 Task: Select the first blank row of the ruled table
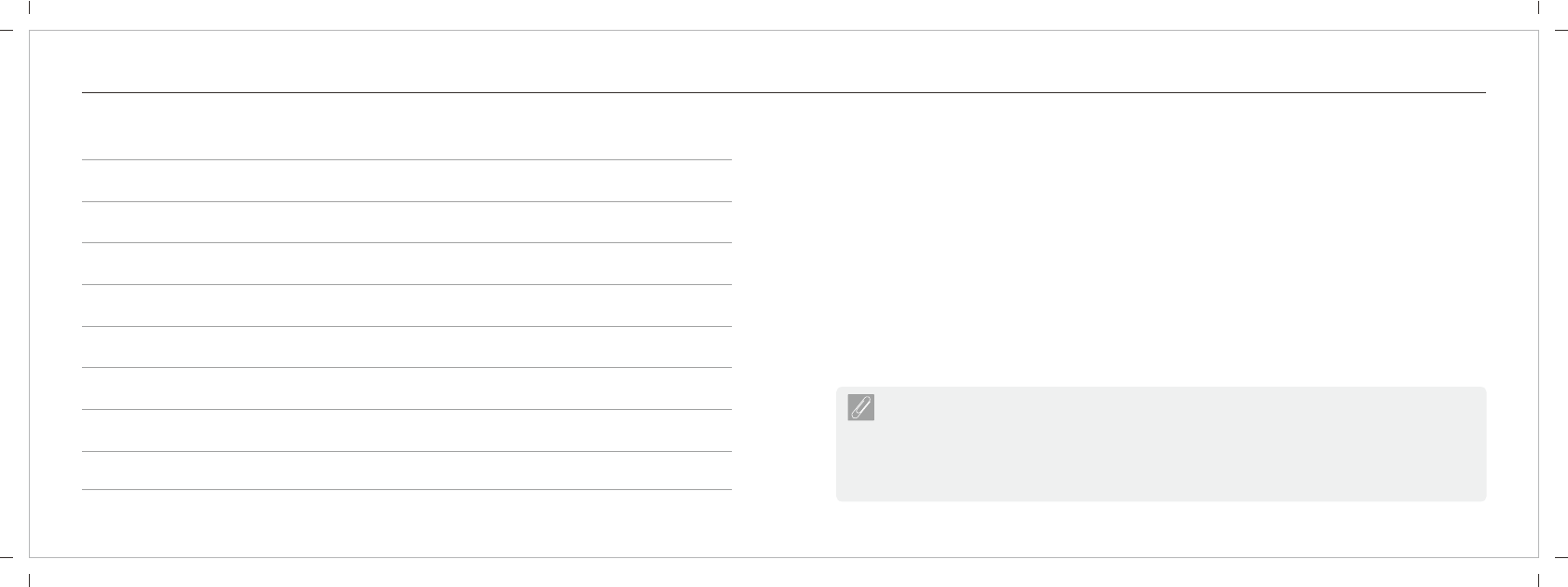(407, 181)
